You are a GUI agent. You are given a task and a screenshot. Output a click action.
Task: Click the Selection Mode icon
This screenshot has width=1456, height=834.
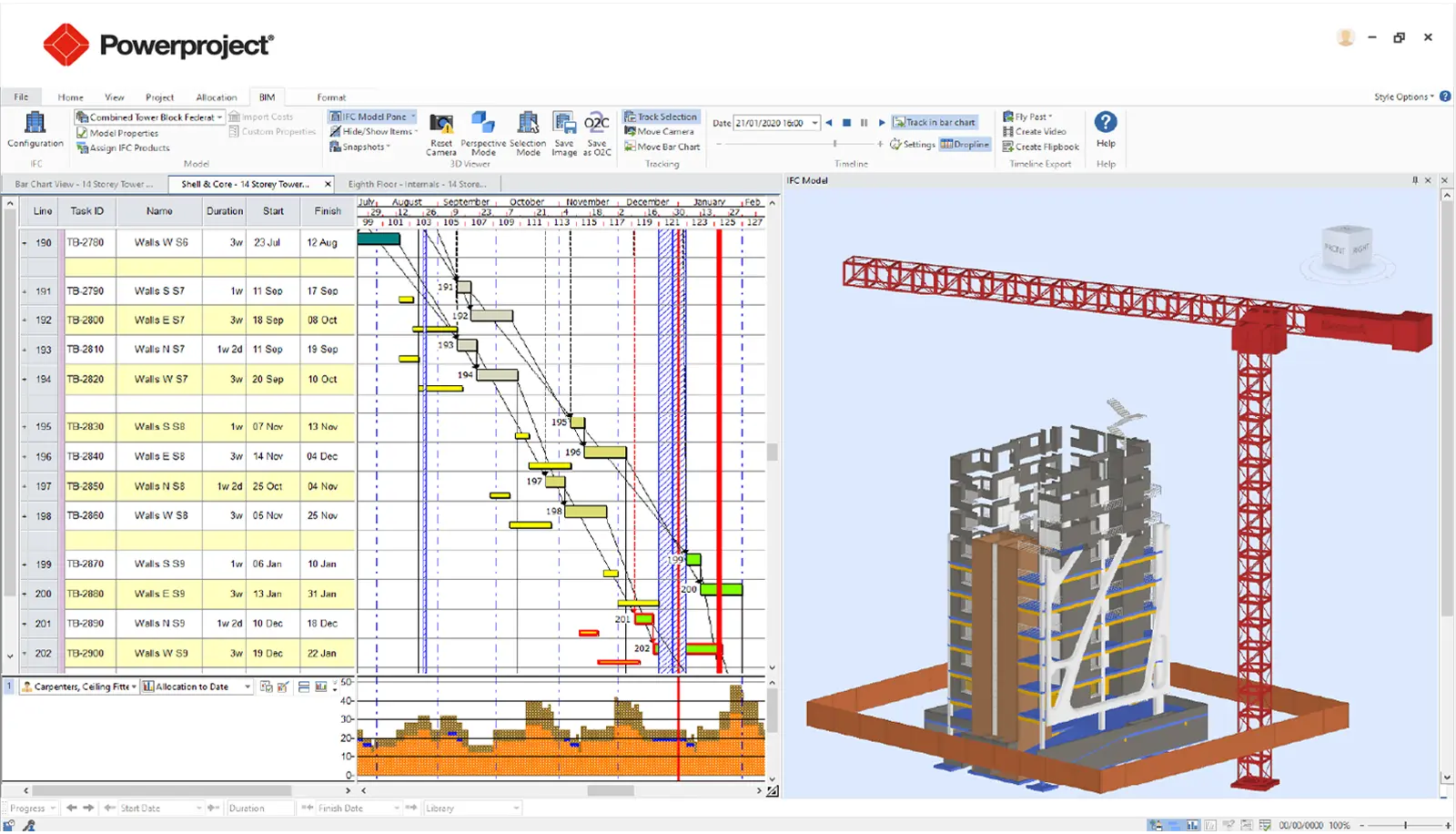pos(527,129)
